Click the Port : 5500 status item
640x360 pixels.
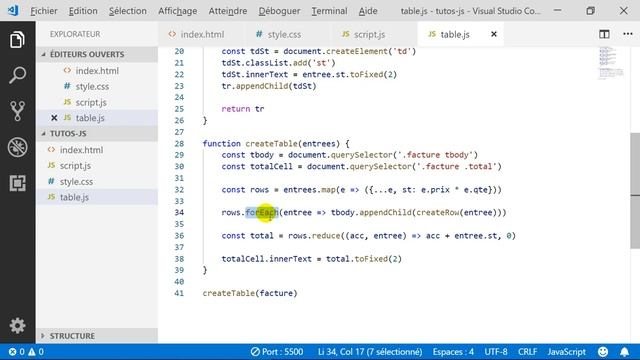click(277, 352)
